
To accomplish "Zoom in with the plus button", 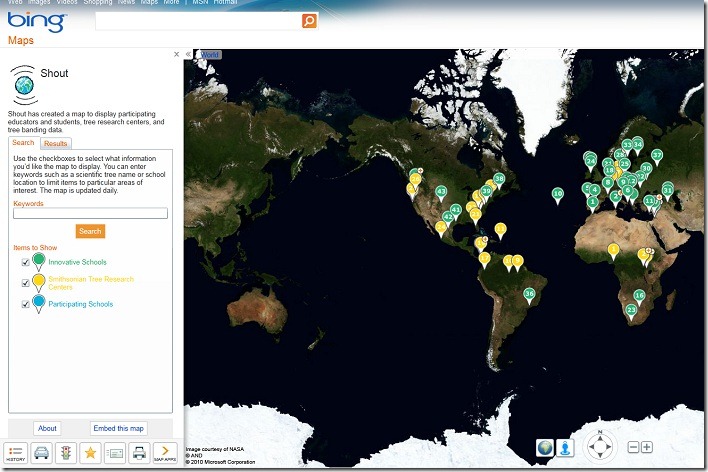I will [x=647, y=447].
